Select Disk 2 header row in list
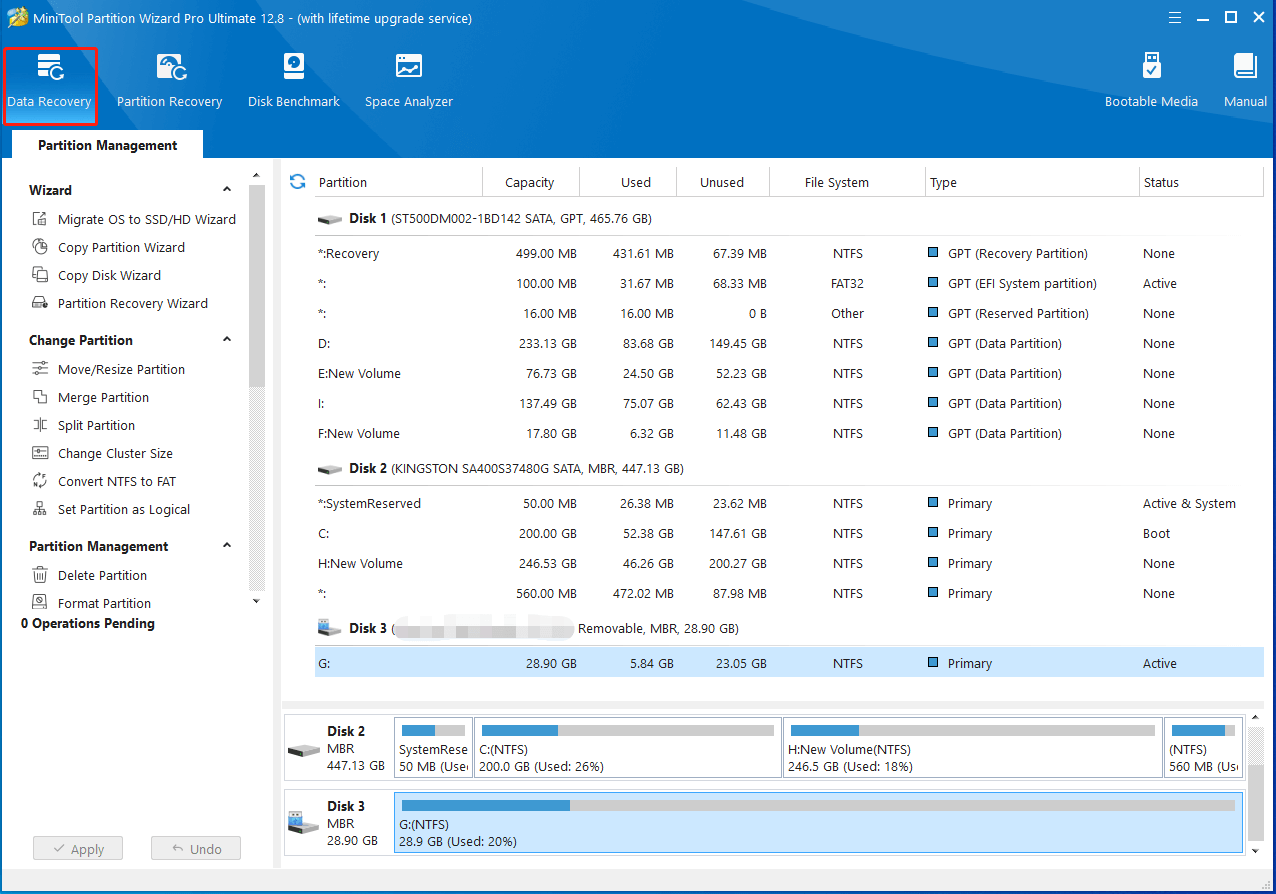 coord(789,468)
